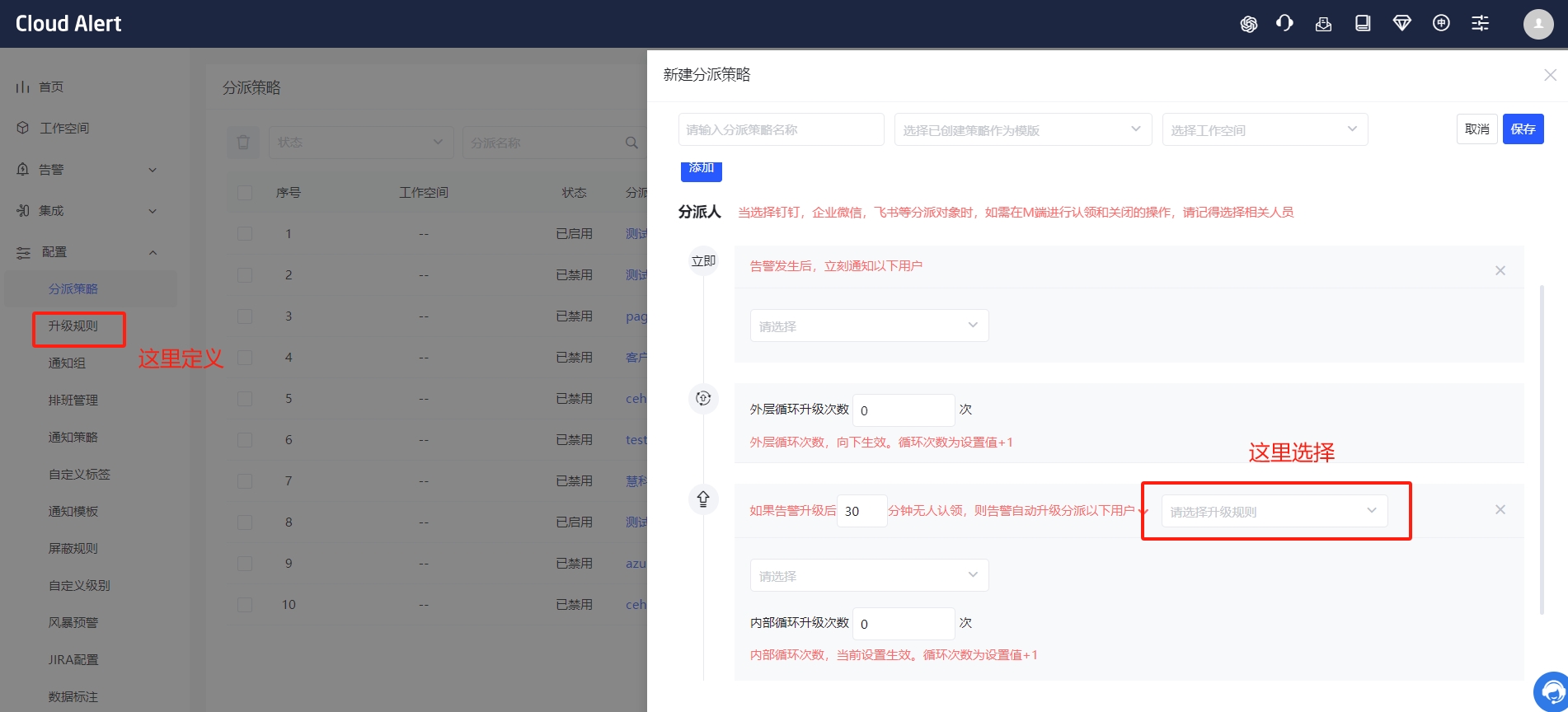The width and height of the screenshot is (1568, 712).
Task: Check the checkbox for row 3
Action: 245,316
